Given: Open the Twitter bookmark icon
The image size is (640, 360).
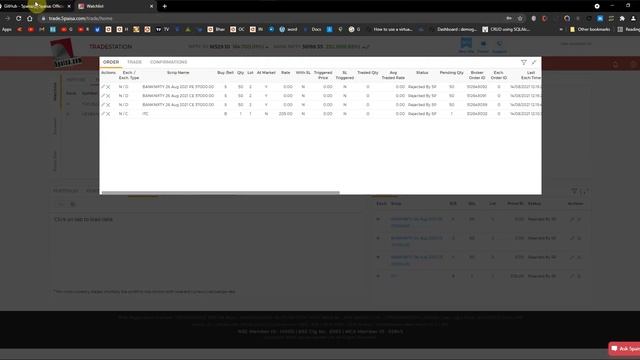Looking at the screenshot, I should pos(97,29).
